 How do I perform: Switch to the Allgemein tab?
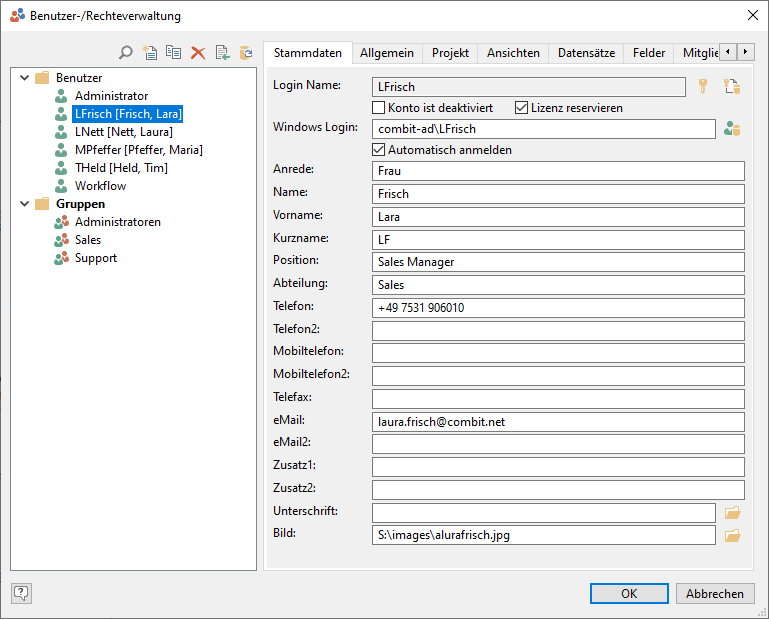tap(386, 53)
